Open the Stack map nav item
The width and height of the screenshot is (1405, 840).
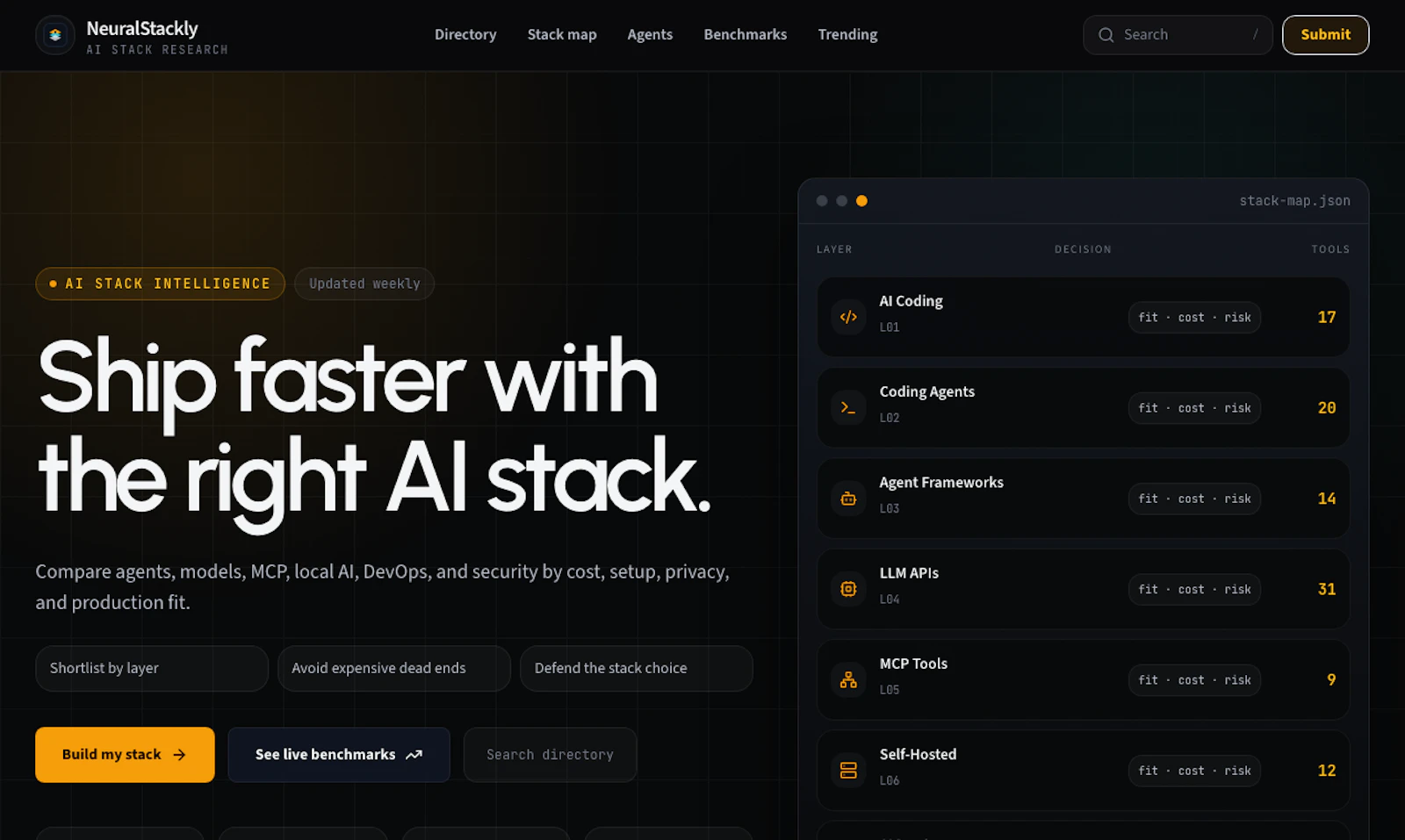tap(562, 35)
